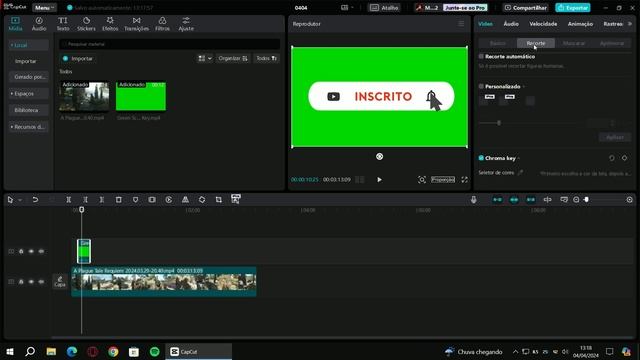Select the crop tool in timeline toolbar

pos(219,200)
